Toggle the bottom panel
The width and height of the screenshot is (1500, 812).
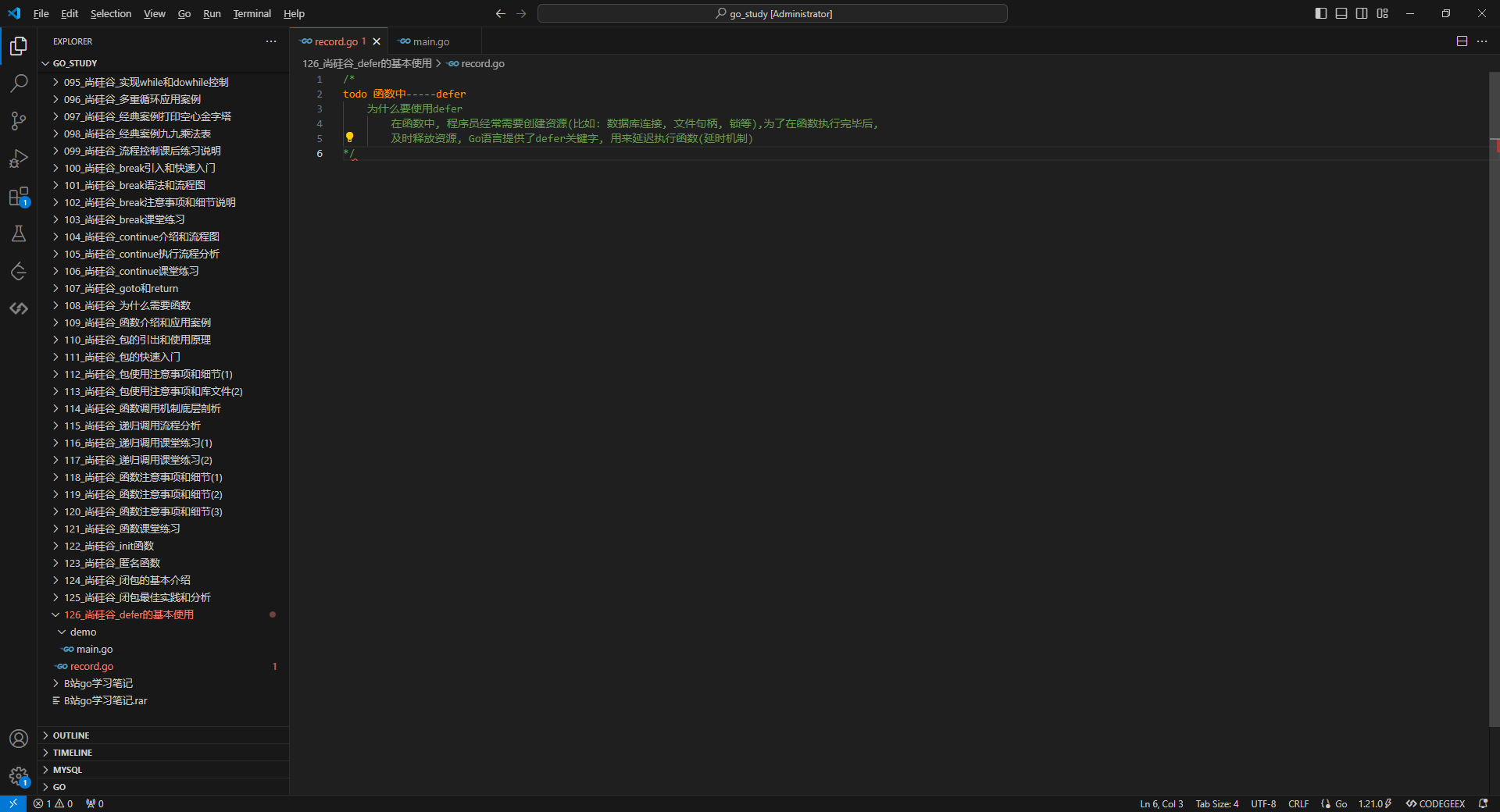[1341, 13]
